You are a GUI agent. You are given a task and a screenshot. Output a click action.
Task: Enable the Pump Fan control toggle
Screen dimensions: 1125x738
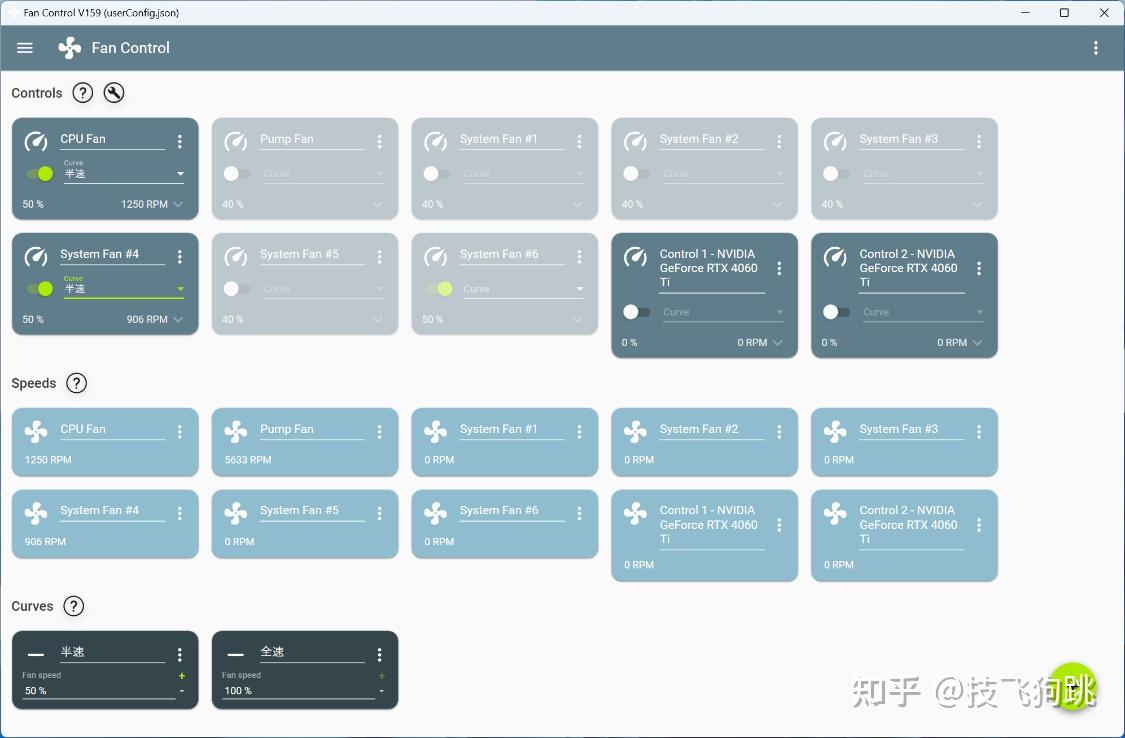(x=236, y=174)
